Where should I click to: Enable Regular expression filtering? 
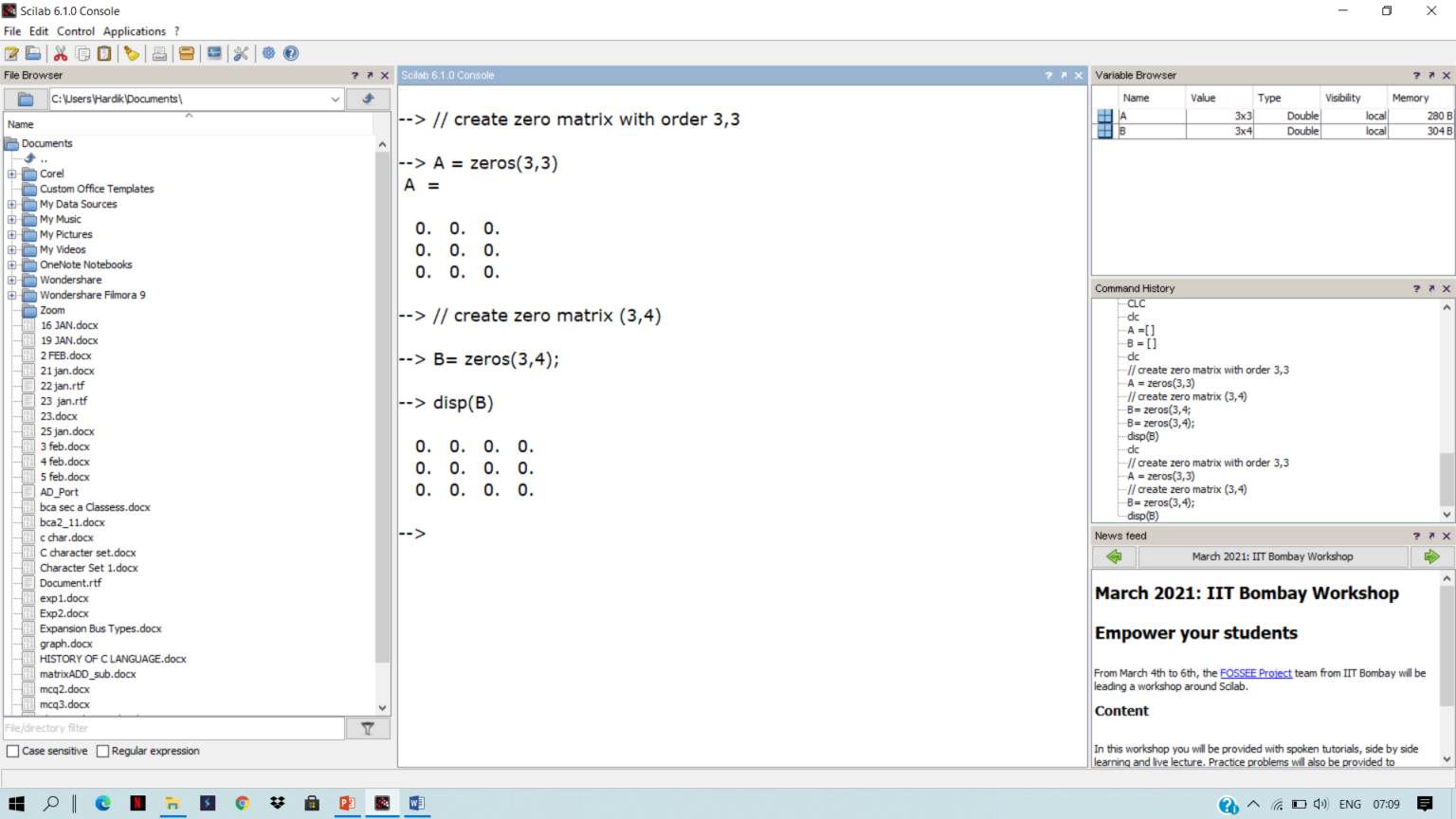point(102,750)
